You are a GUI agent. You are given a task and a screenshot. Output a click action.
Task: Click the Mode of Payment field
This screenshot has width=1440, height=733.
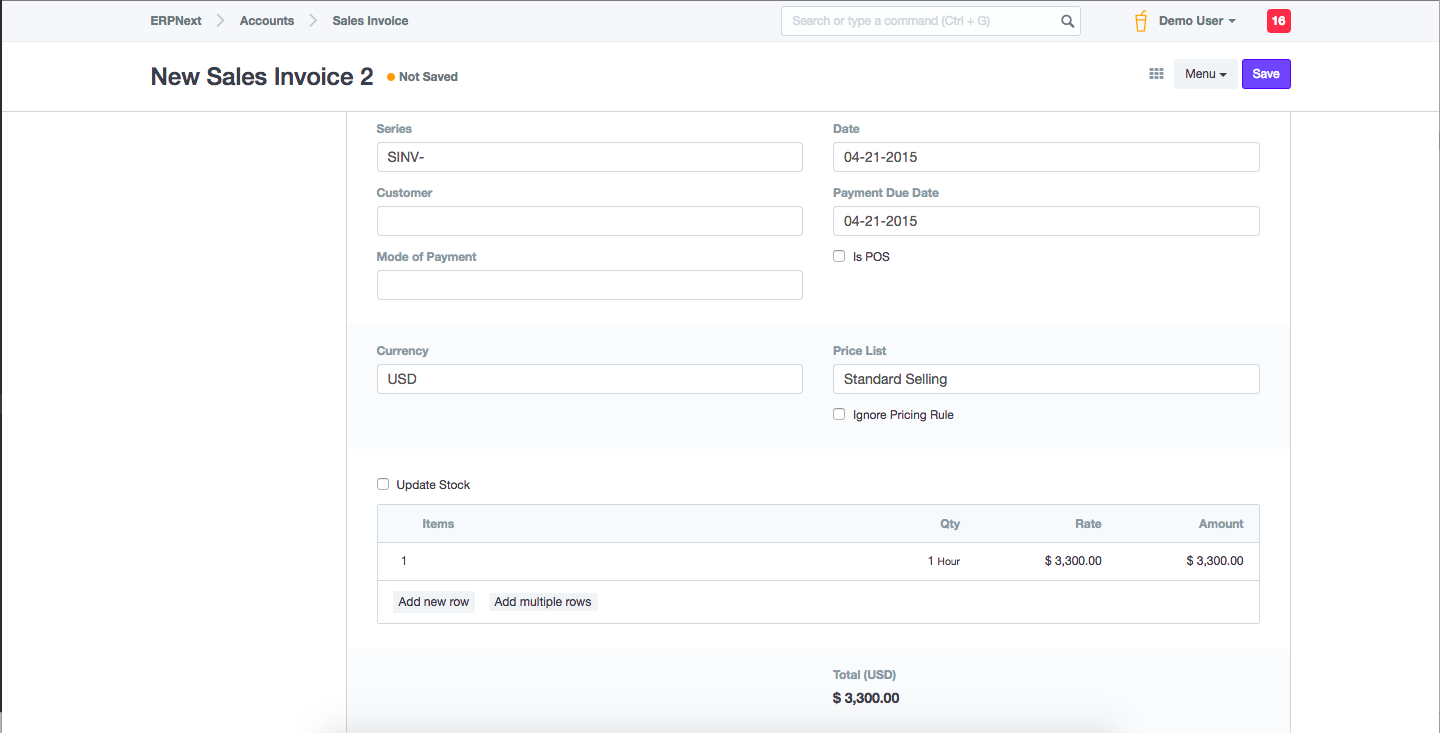pyautogui.click(x=589, y=285)
